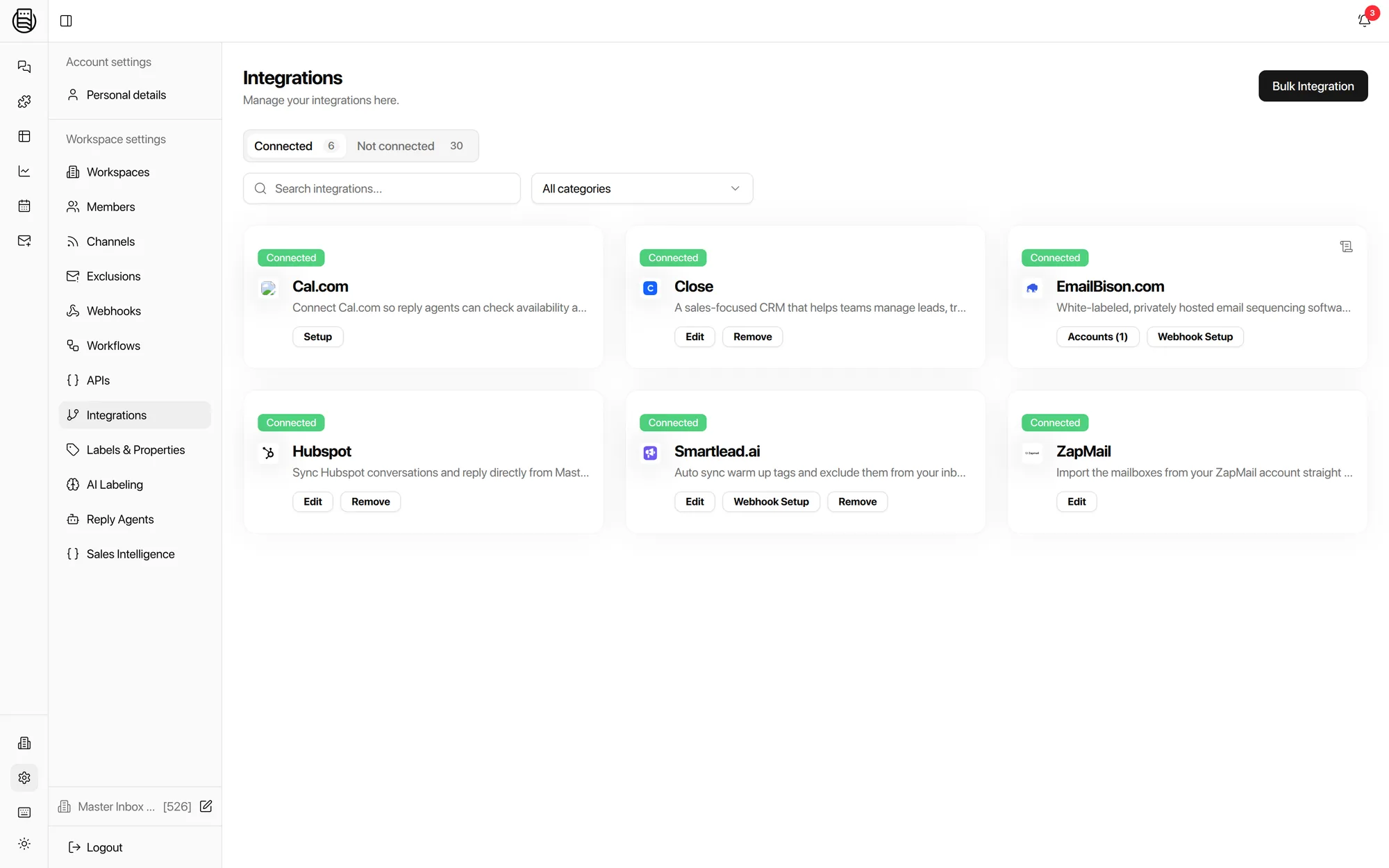
Task: Click Remove on the Smartlead.ai card
Action: point(857,501)
